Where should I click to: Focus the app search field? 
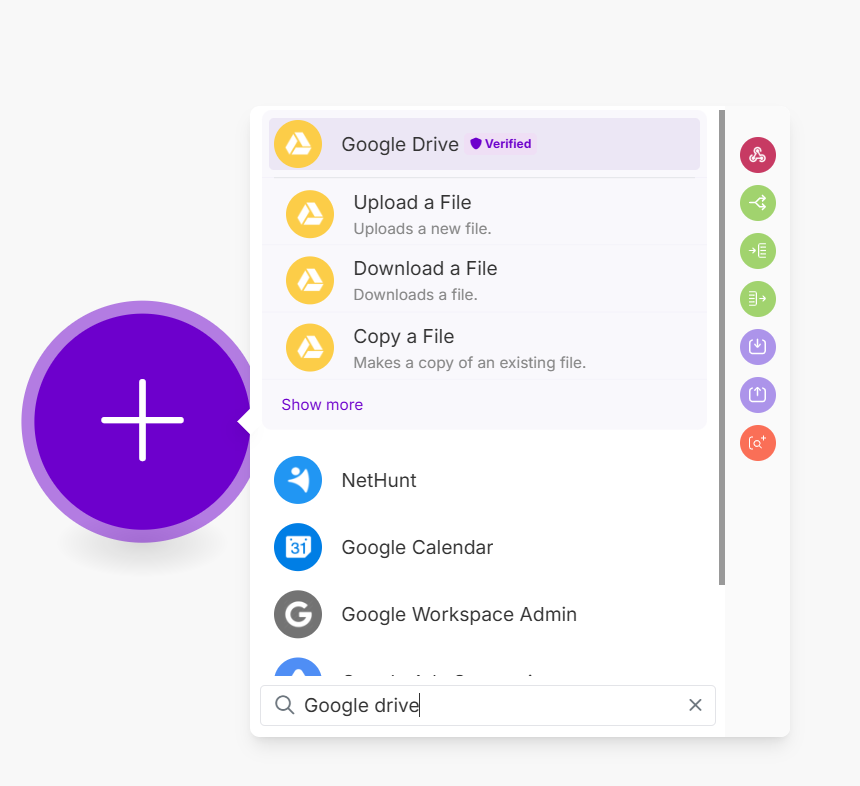[x=488, y=705]
